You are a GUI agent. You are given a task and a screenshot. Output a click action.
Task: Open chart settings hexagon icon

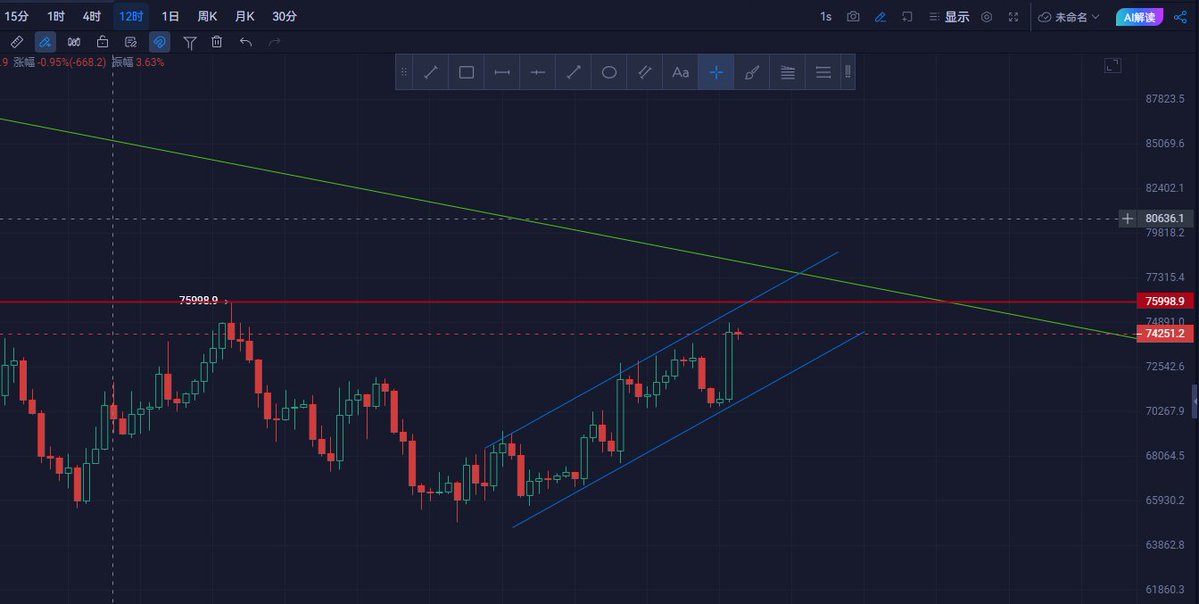point(986,17)
